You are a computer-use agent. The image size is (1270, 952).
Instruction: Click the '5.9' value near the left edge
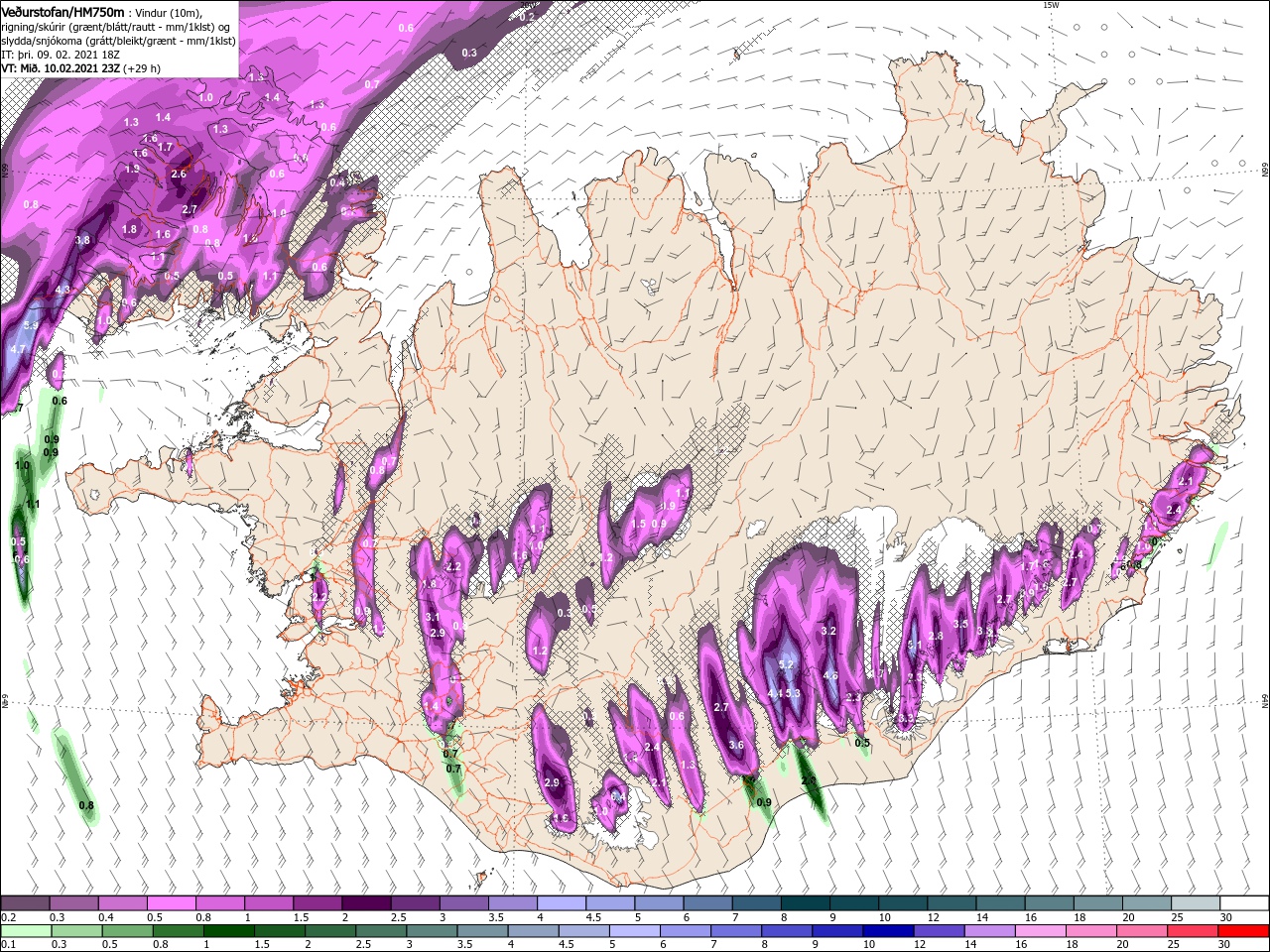tap(31, 325)
